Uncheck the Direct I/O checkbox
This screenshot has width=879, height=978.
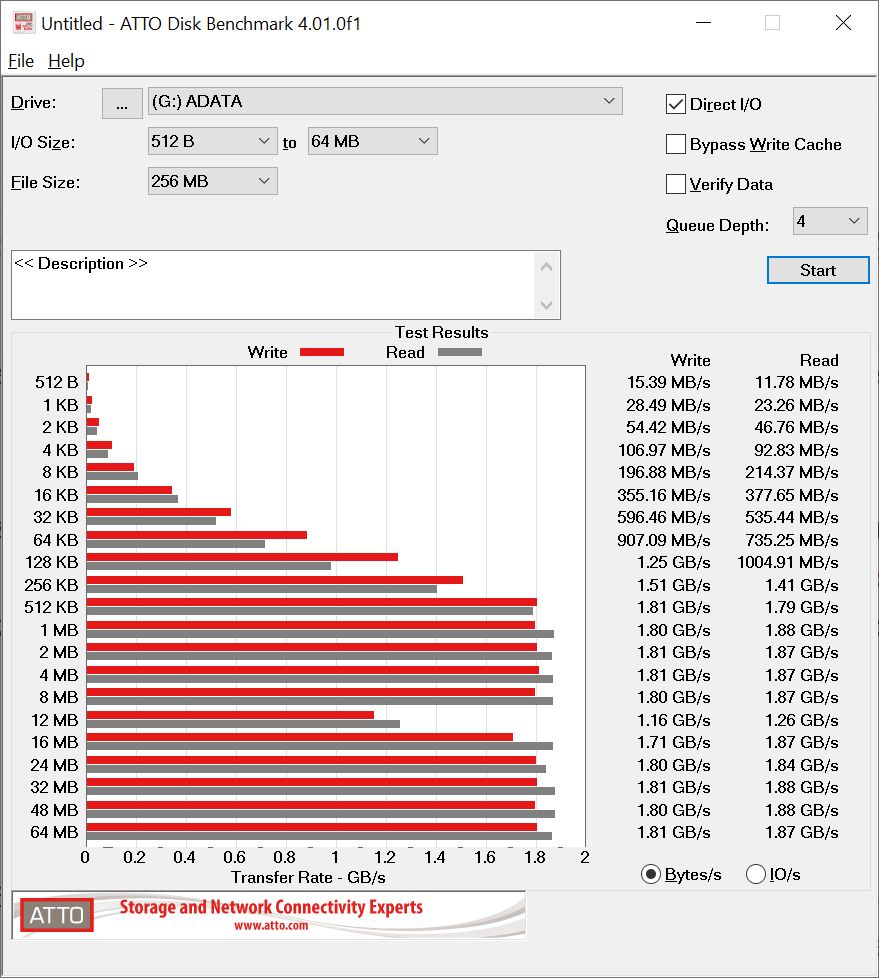click(676, 104)
